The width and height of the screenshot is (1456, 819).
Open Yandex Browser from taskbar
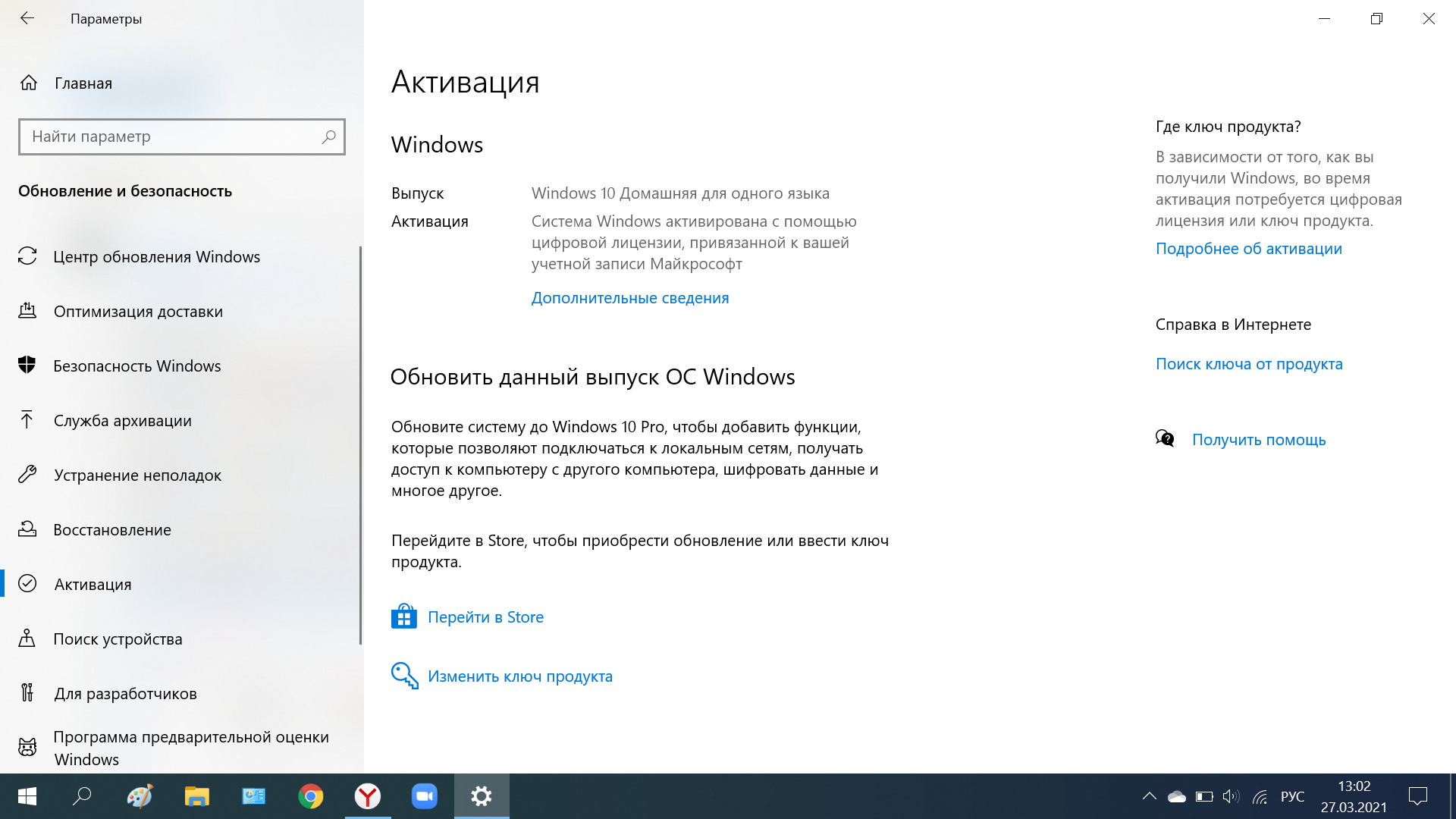tap(368, 796)
